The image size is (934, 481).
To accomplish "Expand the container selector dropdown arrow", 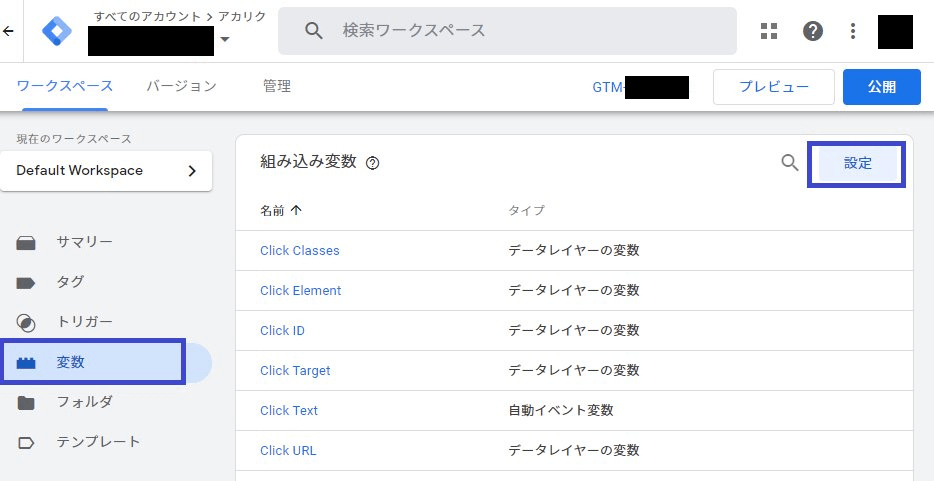I will click(x=225, y=39).
